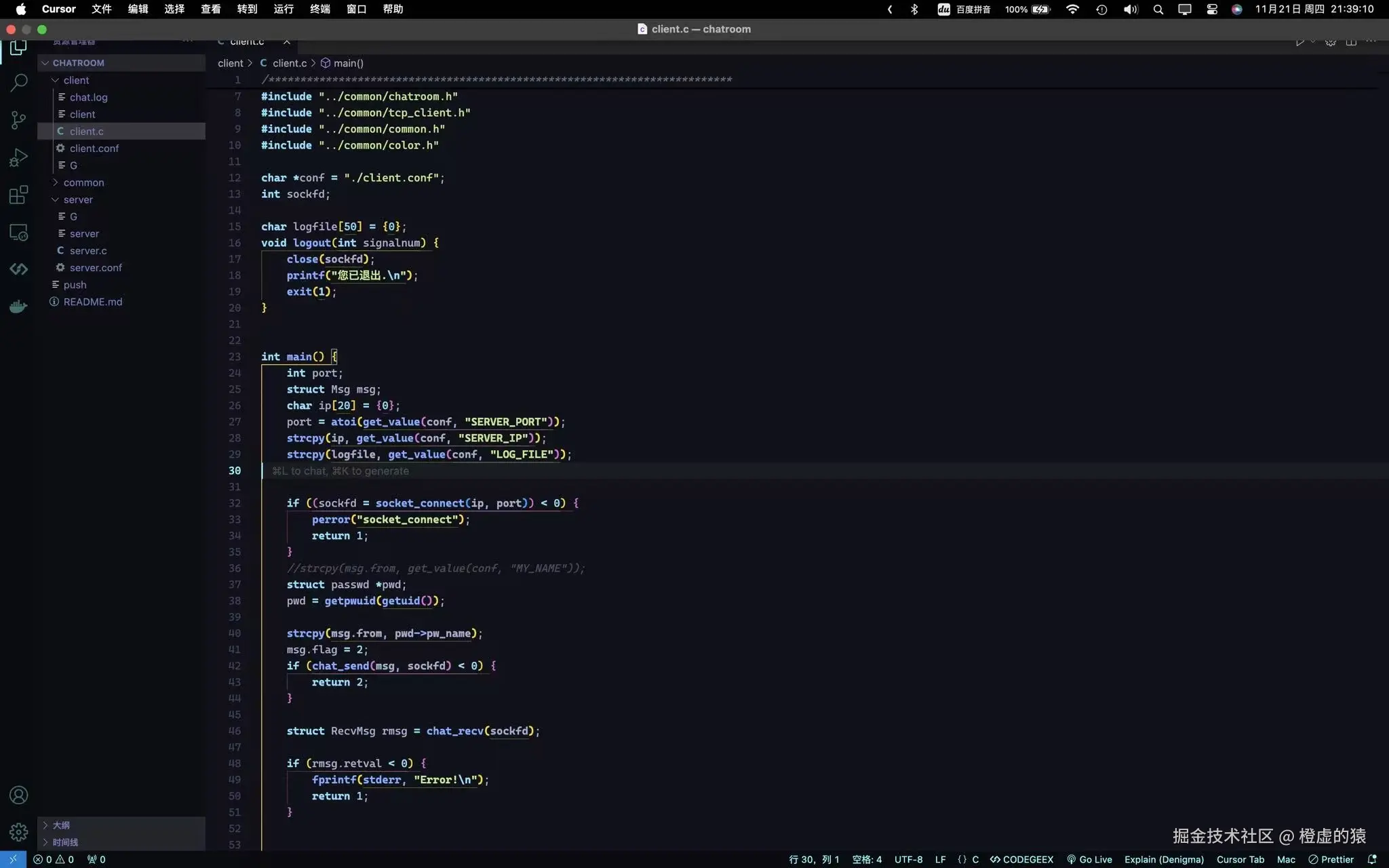Click Go Live in the status bar
This screenshot has width=1389, height=868.
click(x=1089, y=859)
